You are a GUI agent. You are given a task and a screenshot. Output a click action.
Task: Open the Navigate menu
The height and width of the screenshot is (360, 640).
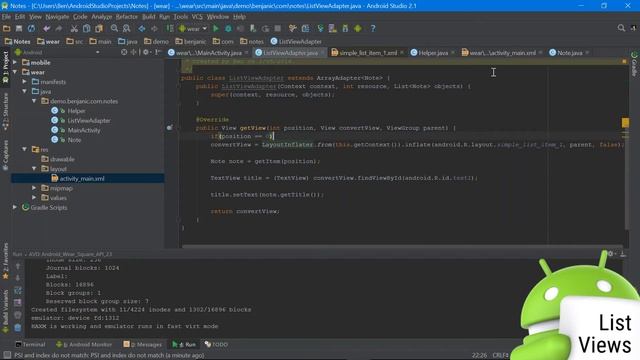point(57,17)
